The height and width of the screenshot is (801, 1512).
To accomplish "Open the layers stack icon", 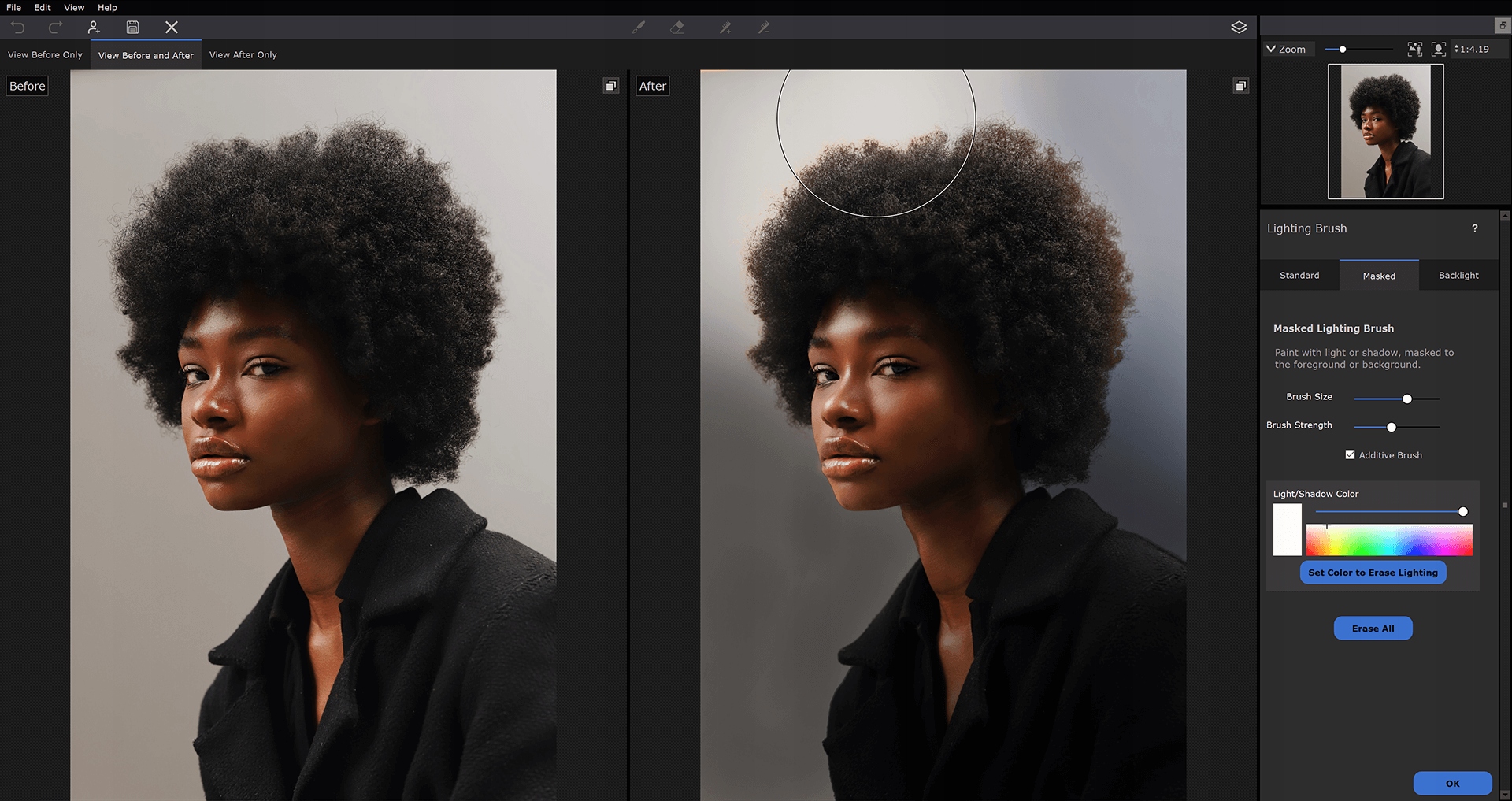I will click(1239, 28).
